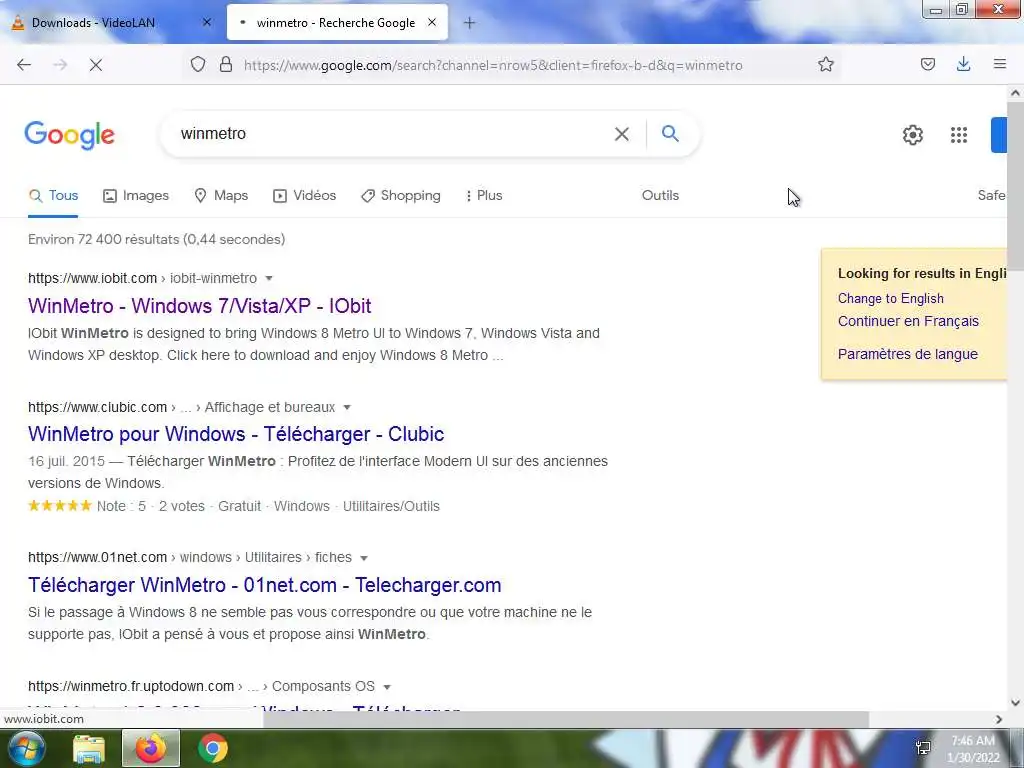
Task: Click Change to English link
Action: pos(890,298)
